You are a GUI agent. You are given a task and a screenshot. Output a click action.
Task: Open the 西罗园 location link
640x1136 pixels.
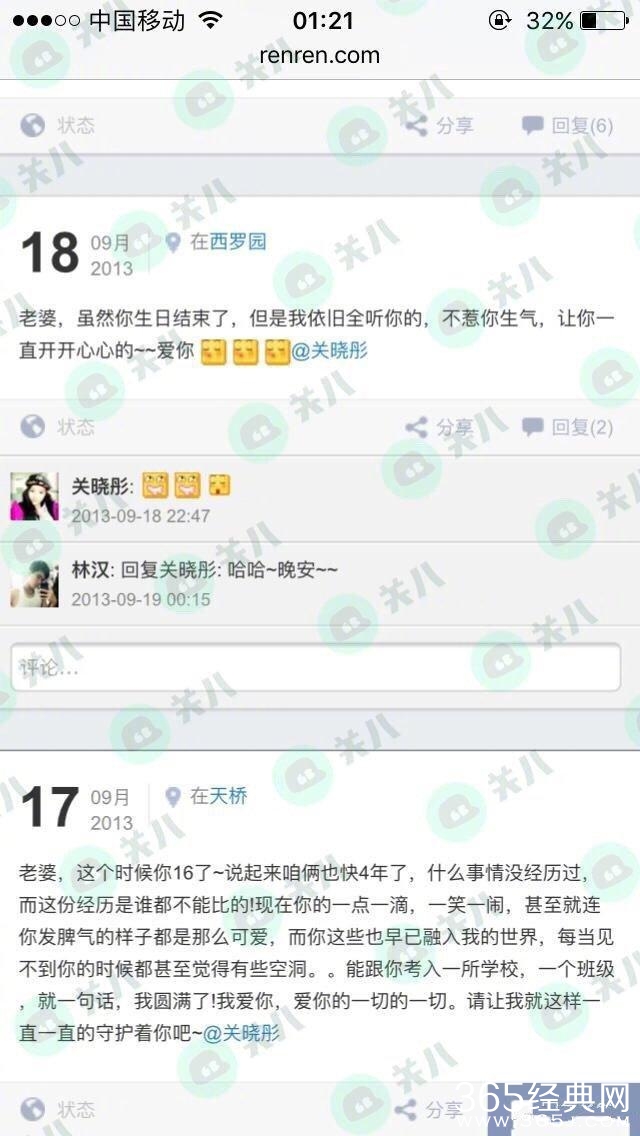[x=238, y=242]
